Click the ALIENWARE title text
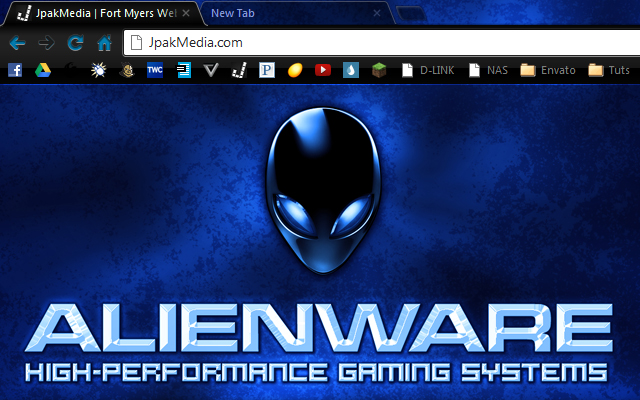The width and height of the screenshot is (640, 400). (319, 327)
